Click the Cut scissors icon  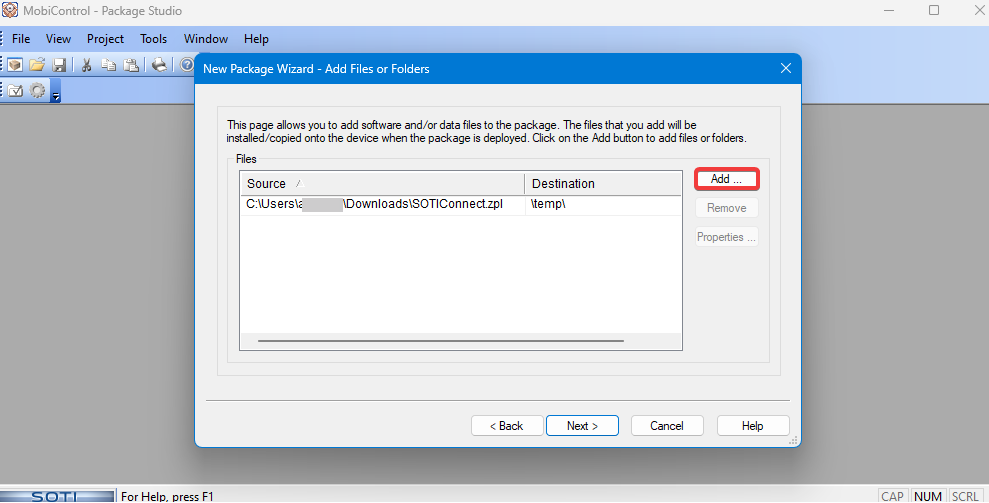point(87,65)
